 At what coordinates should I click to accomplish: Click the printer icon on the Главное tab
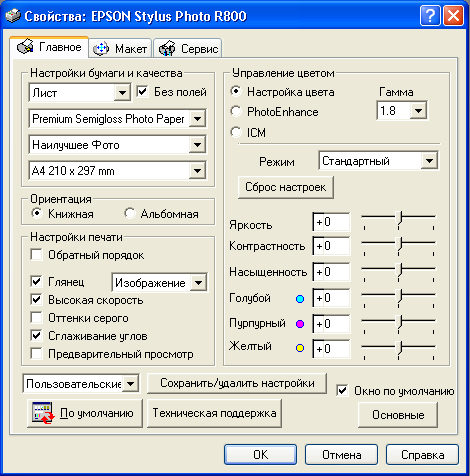tap(25, 47)
